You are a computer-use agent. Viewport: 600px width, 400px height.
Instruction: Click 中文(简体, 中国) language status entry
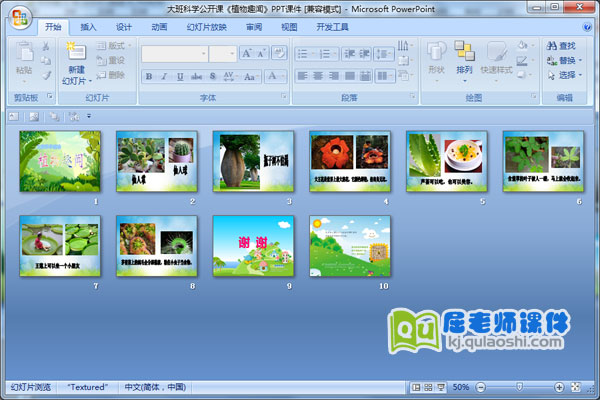point(155,387)
